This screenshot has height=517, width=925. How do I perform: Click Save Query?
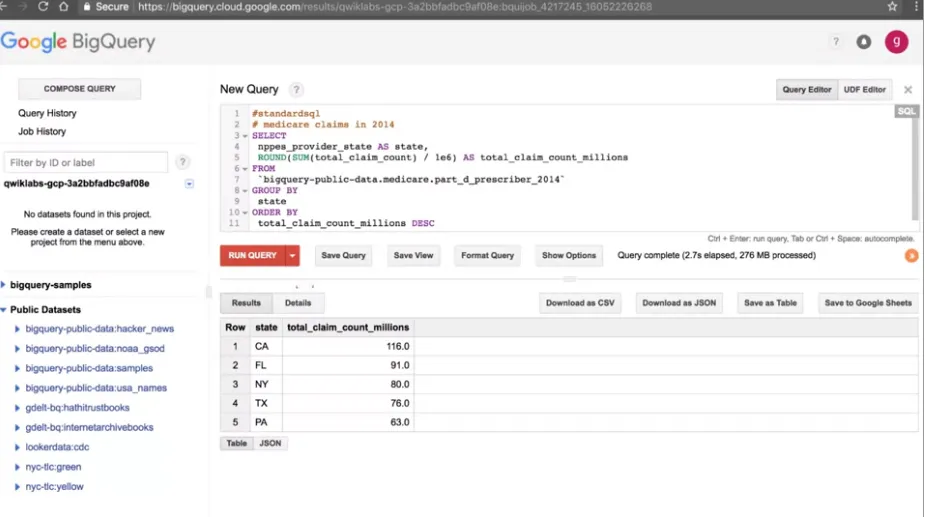[343, 256]
